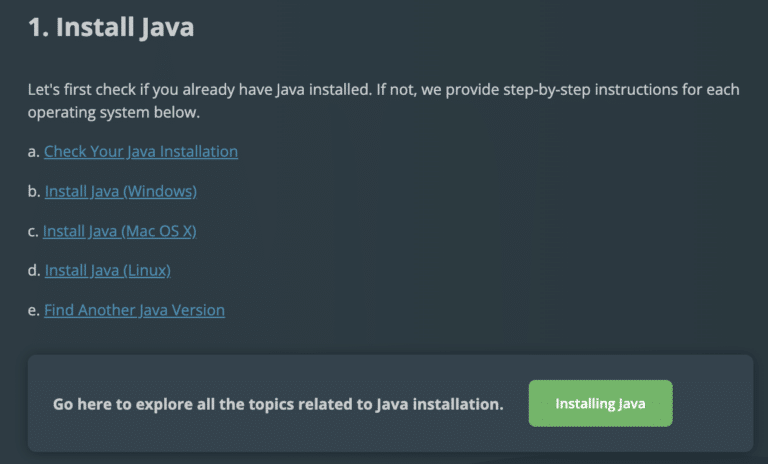The width and height of the screenshot is (768, 464).
Task: Click the "b." list marker
Action: [x=34, y=191]
